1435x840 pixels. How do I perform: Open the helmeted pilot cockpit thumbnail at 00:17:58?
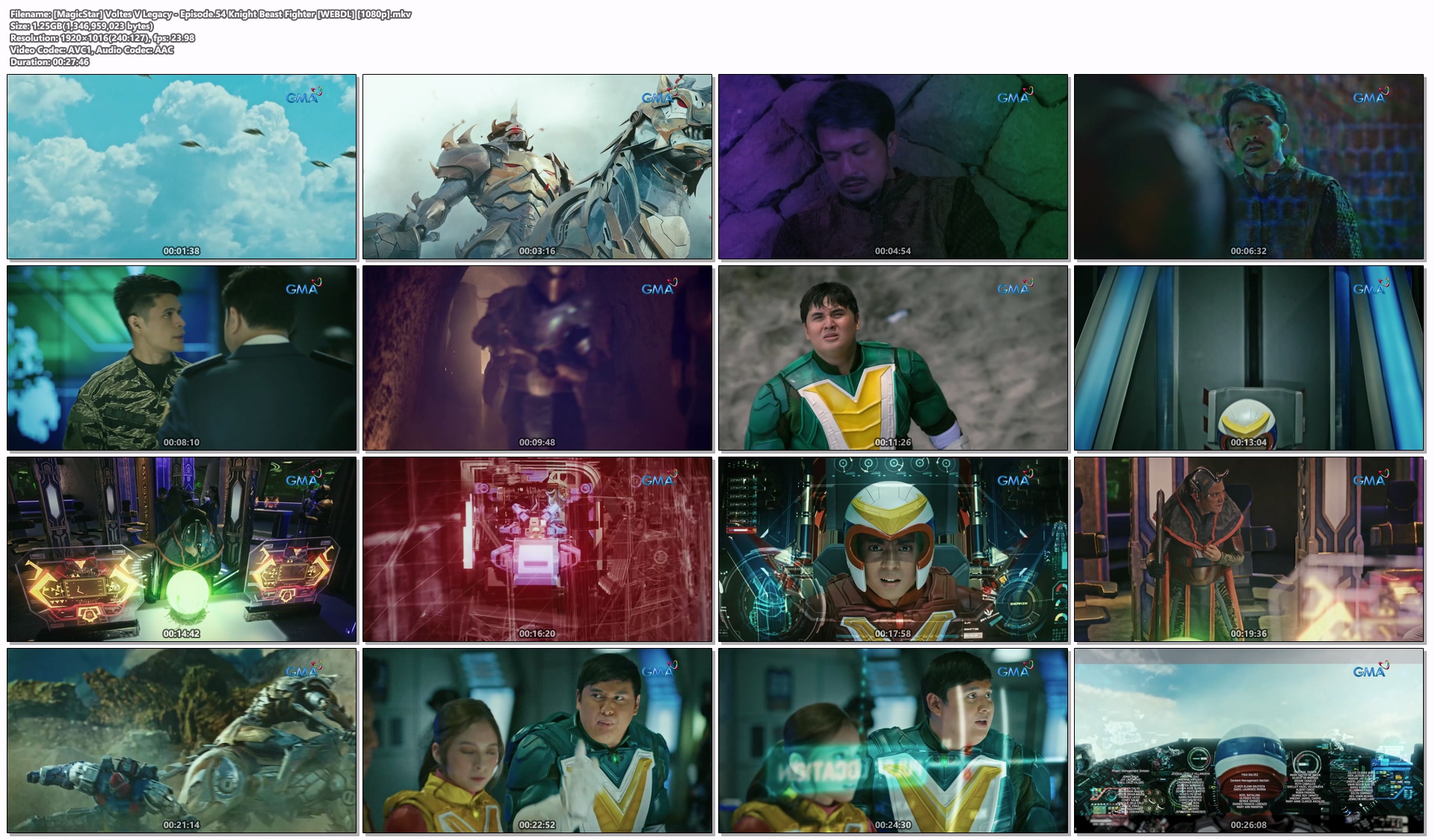click(x=893, y=549)
